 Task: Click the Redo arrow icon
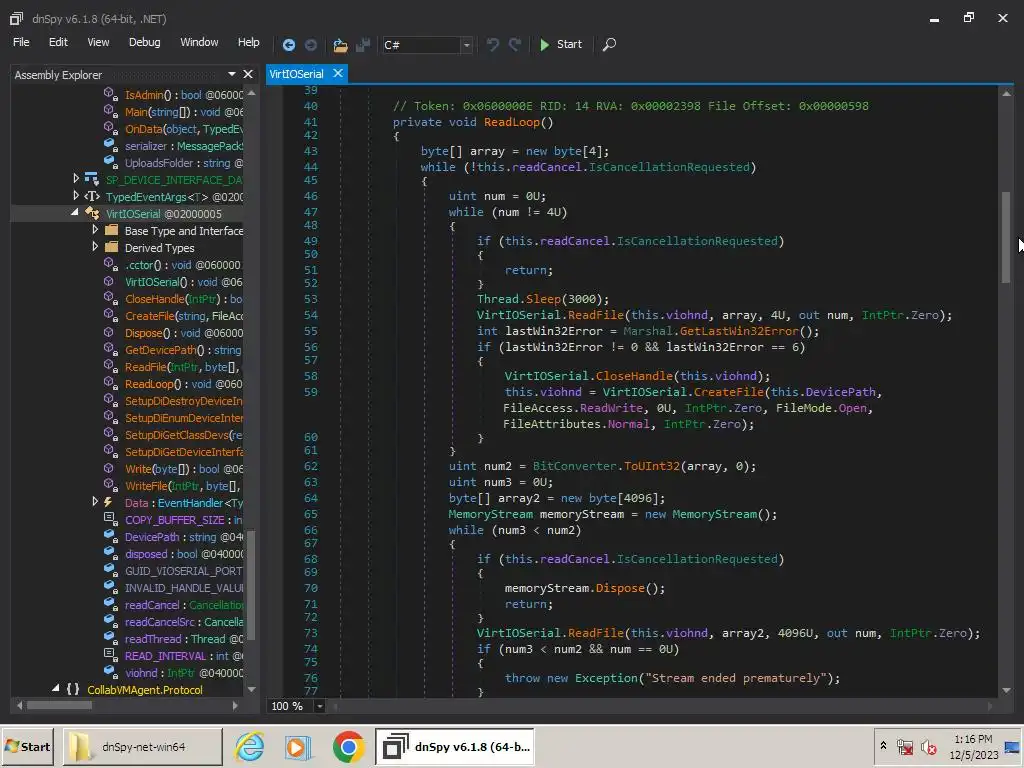[x=515, y=44]
